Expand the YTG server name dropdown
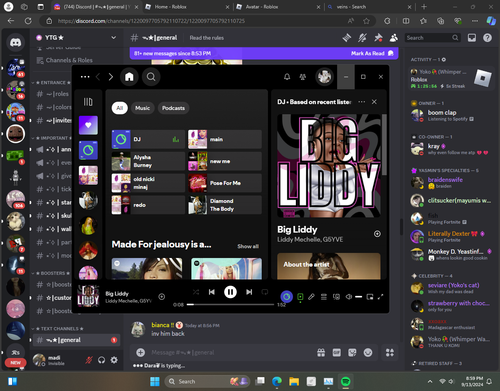The height and width of the screenshot is (391, 500). coord(113,38)
